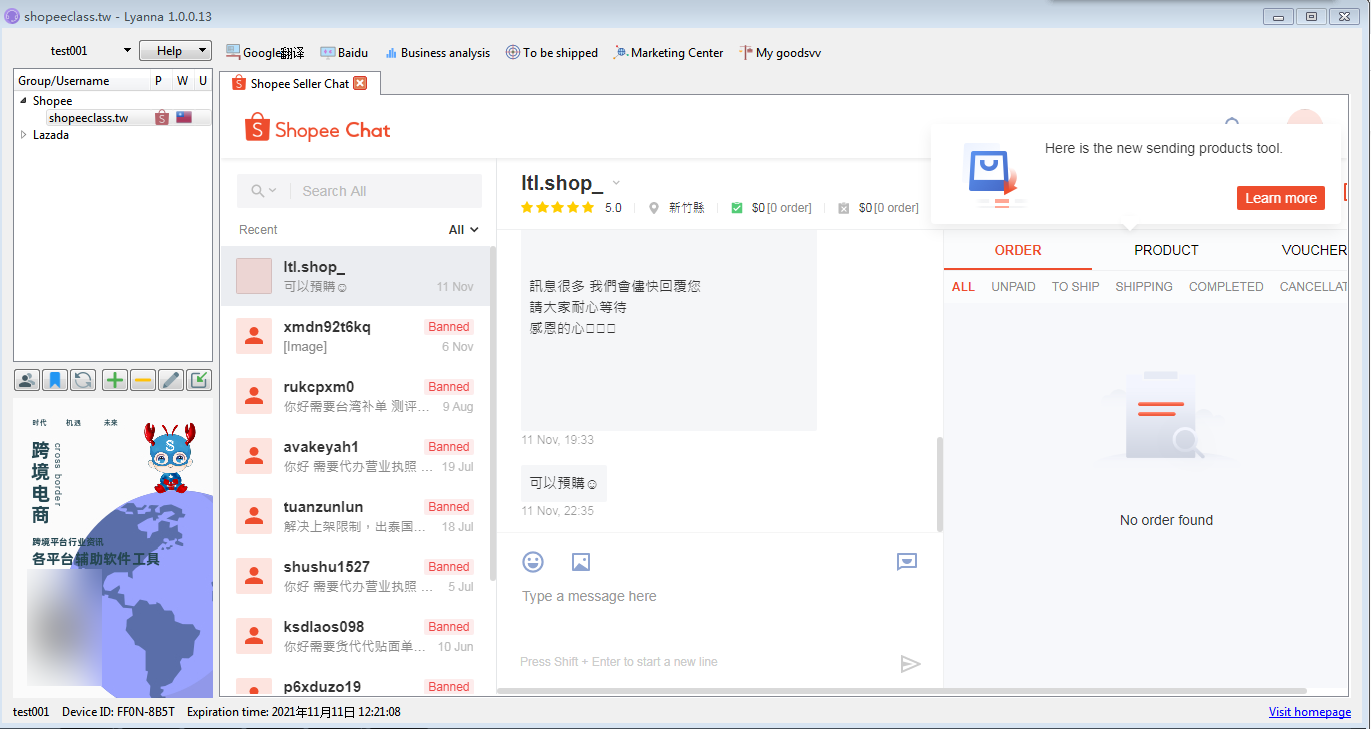Click the Group/Username column header

pos(82,80)
